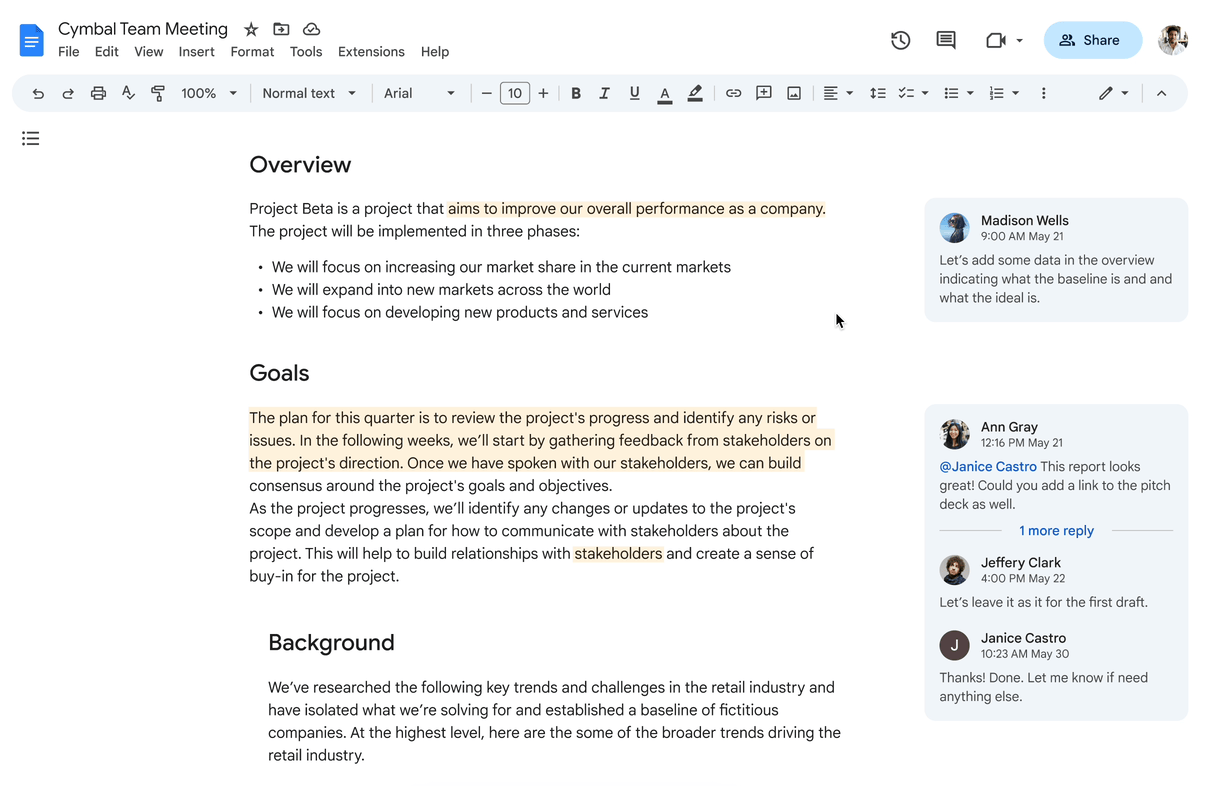Show all comments via the comment bubble icon
The width and height of the screenshot is (1206, 786).
[x=945, y=40]
